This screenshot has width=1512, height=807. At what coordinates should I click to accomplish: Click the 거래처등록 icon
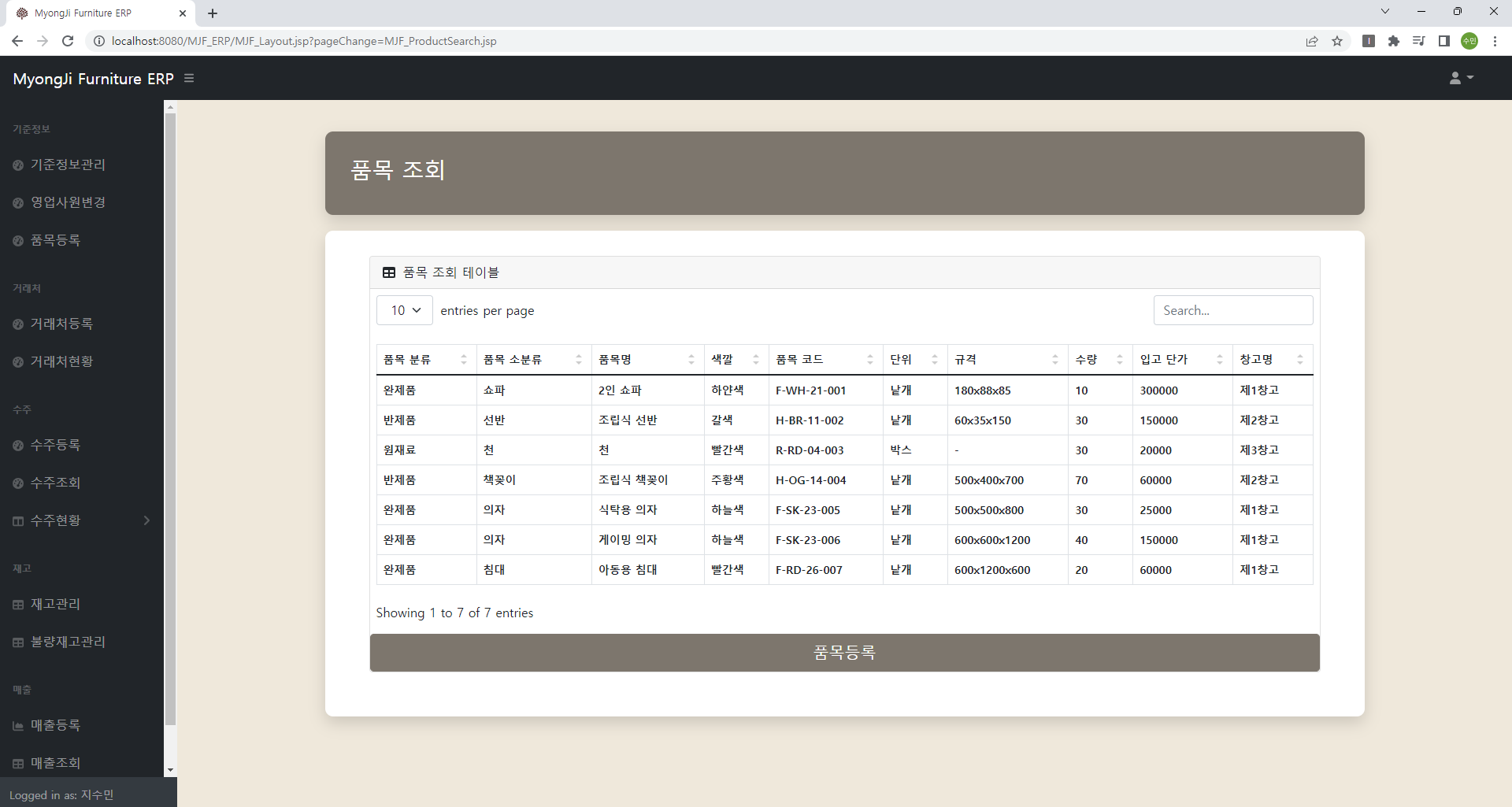click(17, 324)
